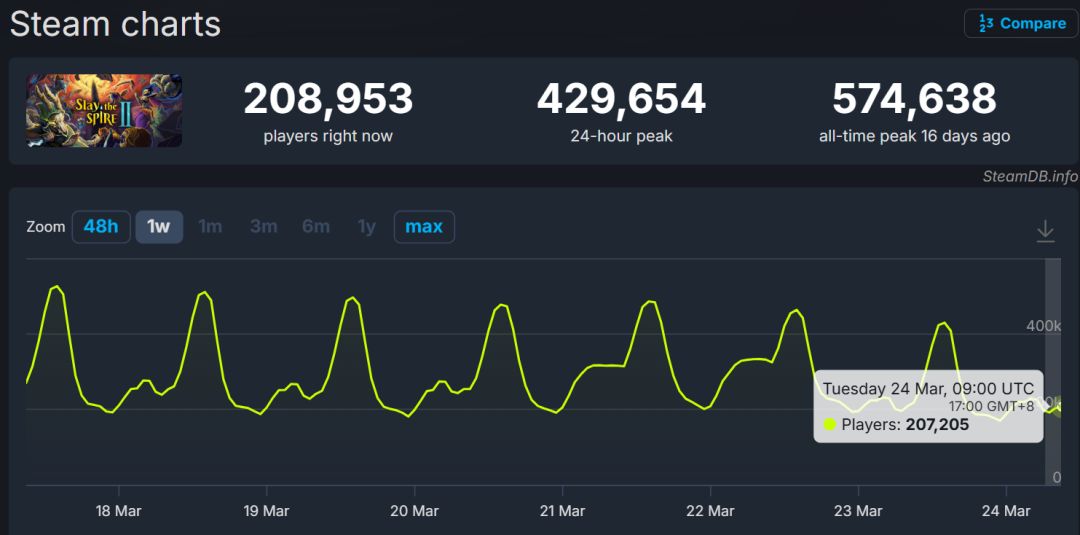
Task: Select the 1m zoom range
Action: click(210, 227)
